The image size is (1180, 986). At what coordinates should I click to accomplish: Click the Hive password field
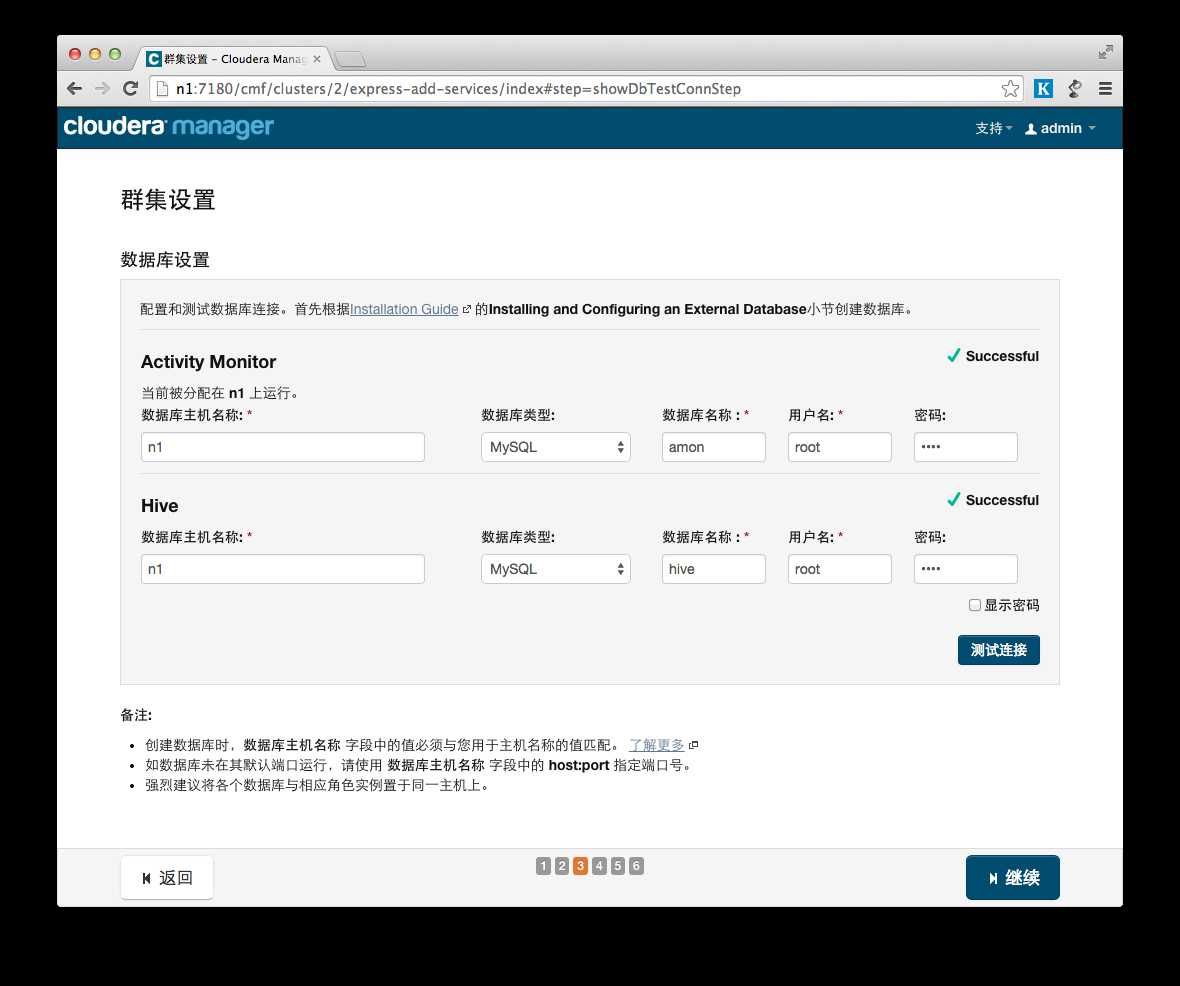[966, 569]
